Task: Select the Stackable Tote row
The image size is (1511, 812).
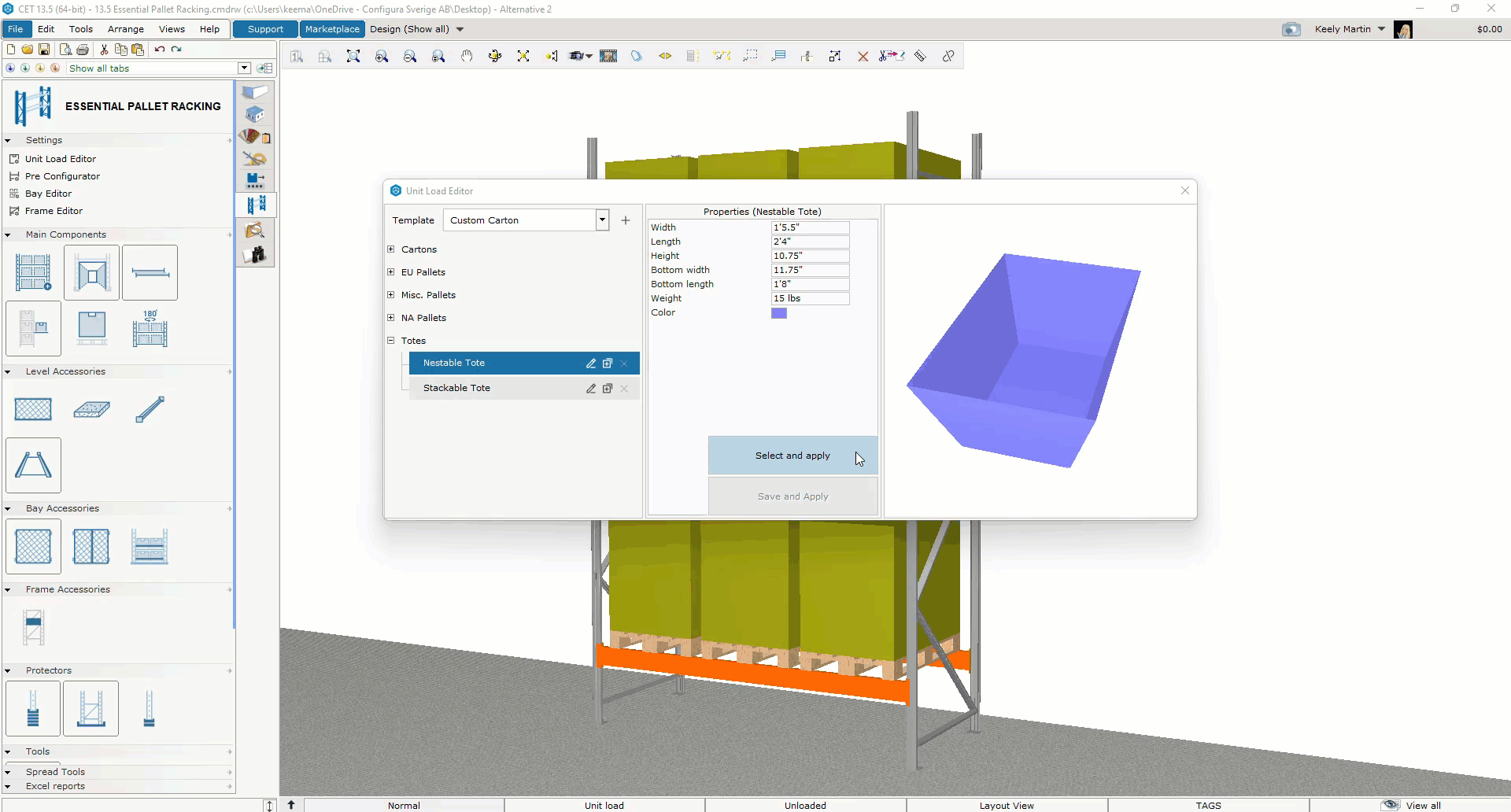Action: 524,388
